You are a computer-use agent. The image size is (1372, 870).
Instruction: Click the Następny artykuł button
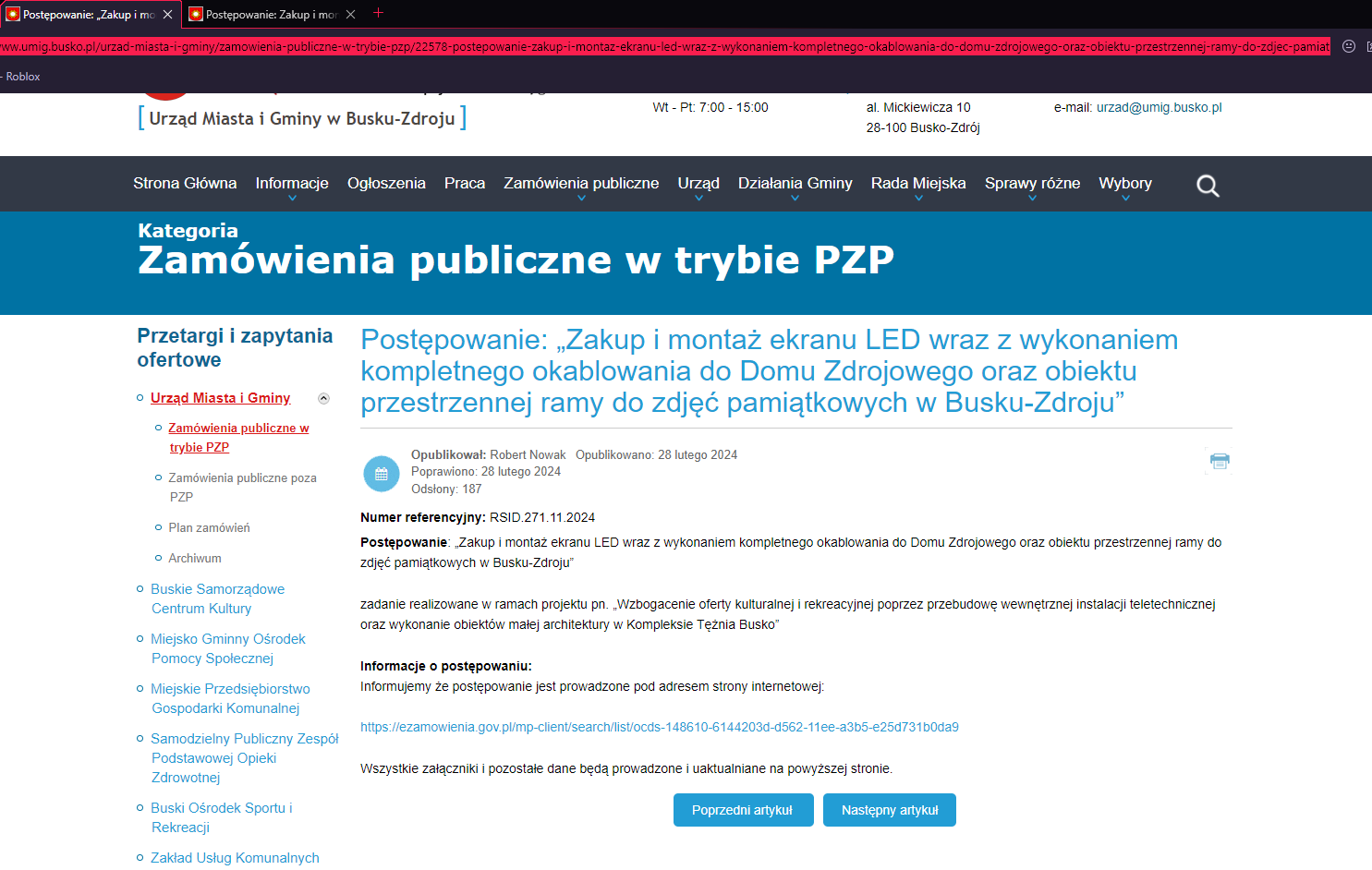pos(890,810)
